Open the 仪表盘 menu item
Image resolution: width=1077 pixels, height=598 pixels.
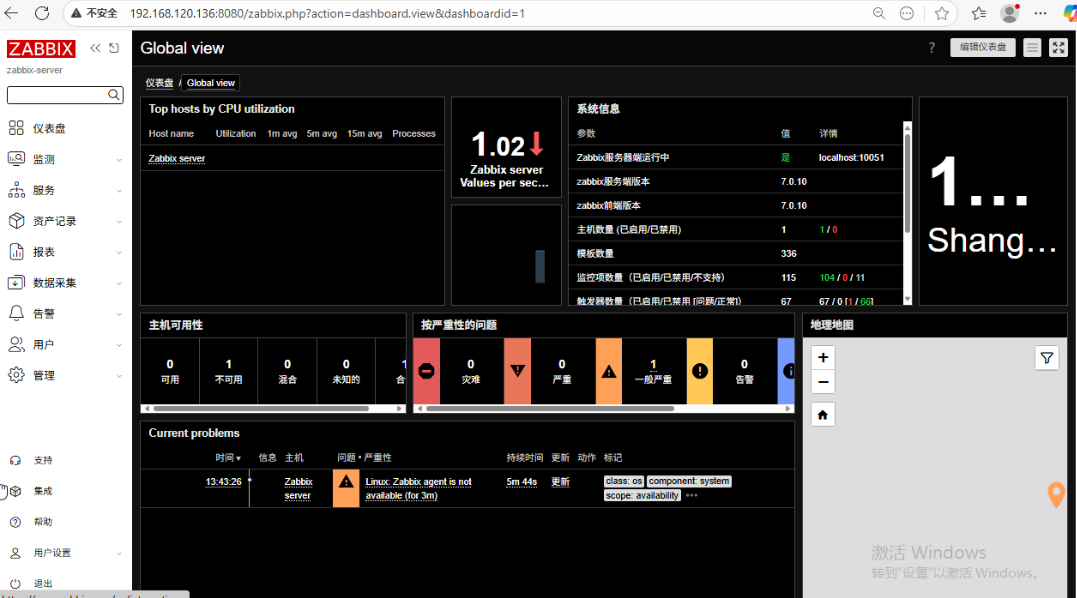click(x=49, y=128)
